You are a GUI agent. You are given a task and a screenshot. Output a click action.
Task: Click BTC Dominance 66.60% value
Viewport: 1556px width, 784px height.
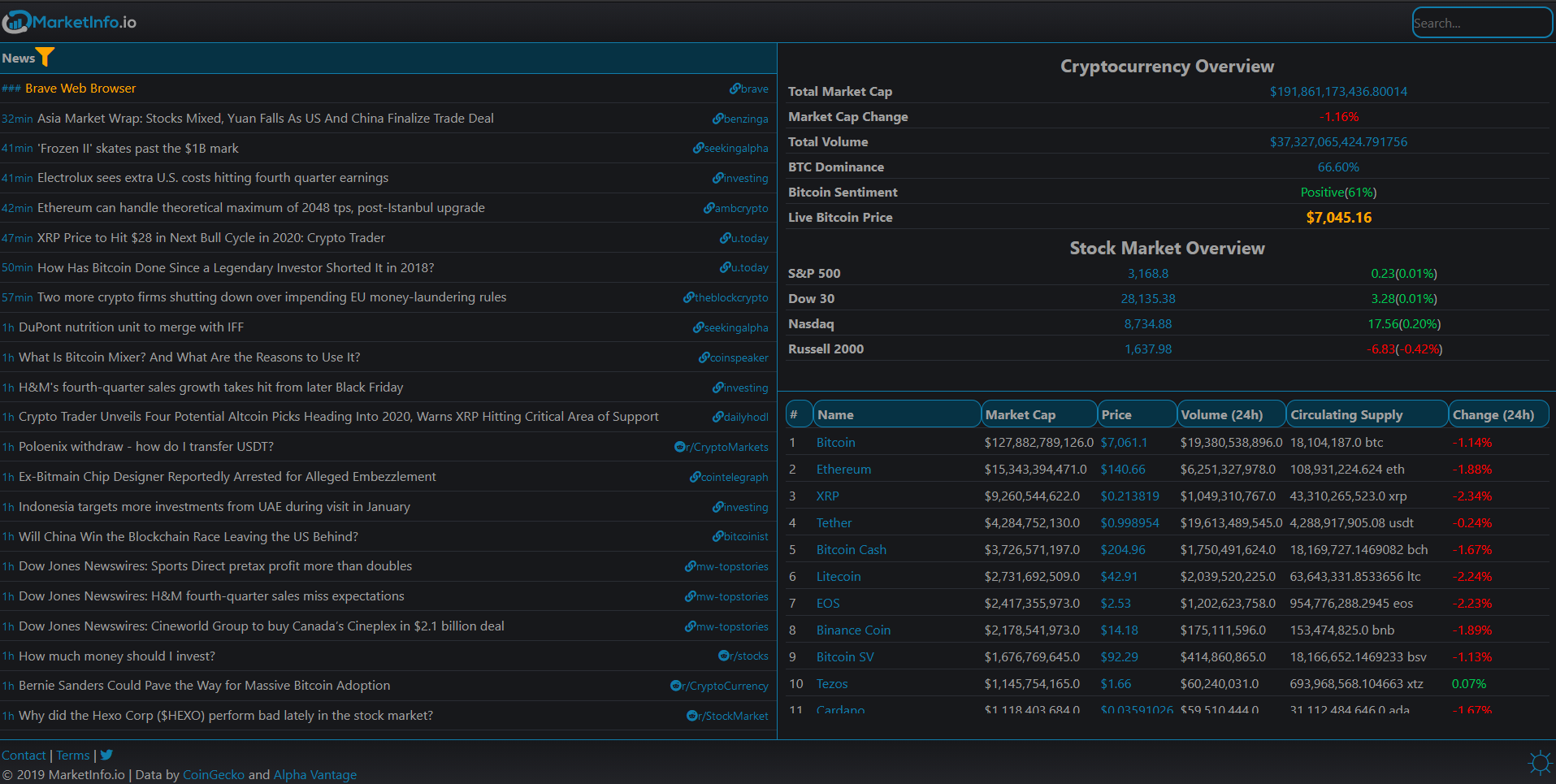click(1338, 167)
